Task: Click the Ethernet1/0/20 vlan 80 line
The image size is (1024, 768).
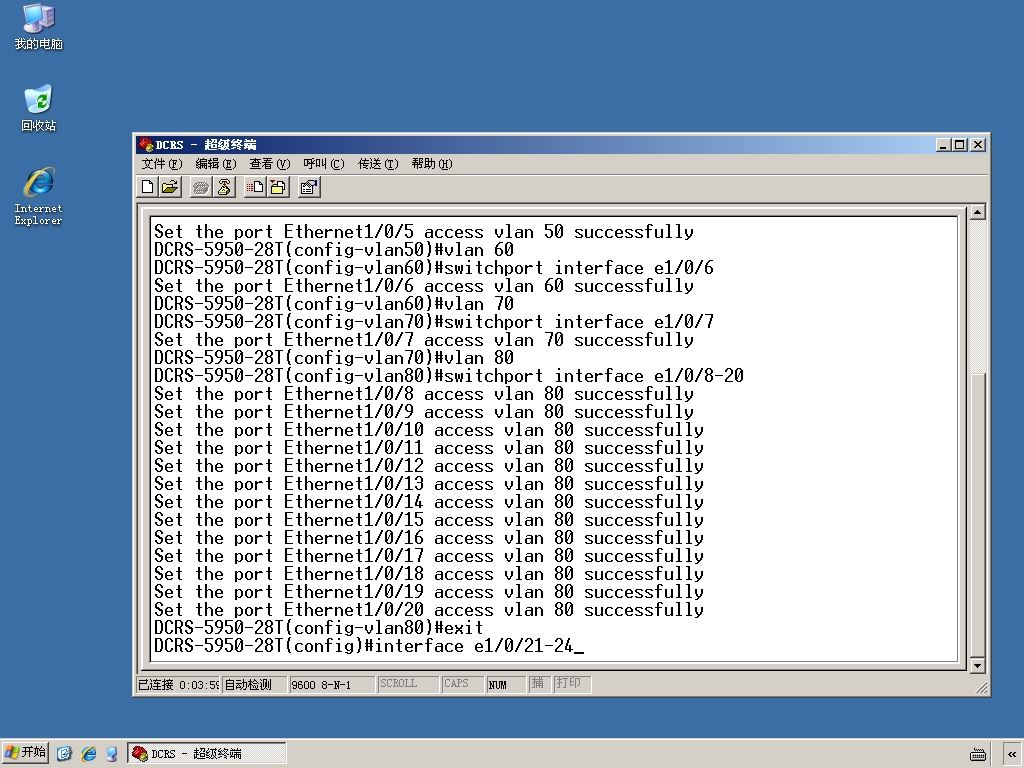Action: (x=429, y=610)
